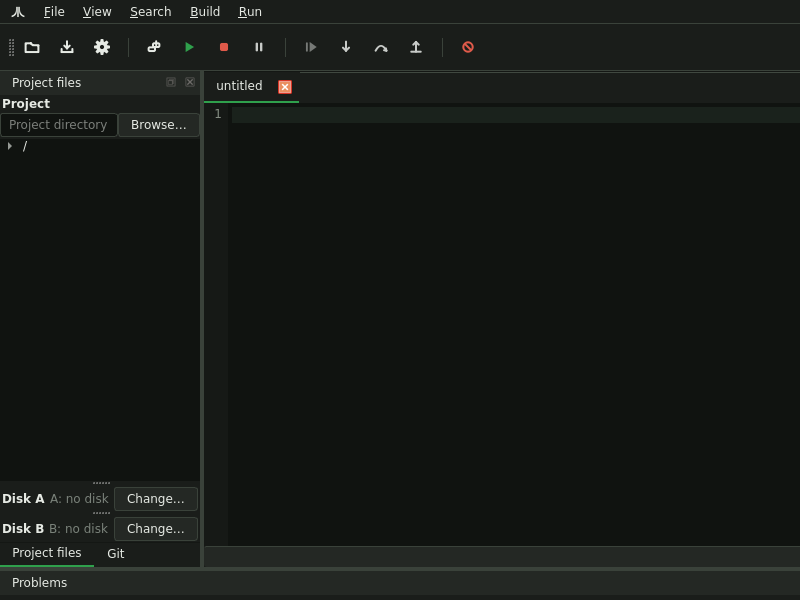800x600 pixels.
Task: Pause execution with the pause icon
Action: point(259,47)
